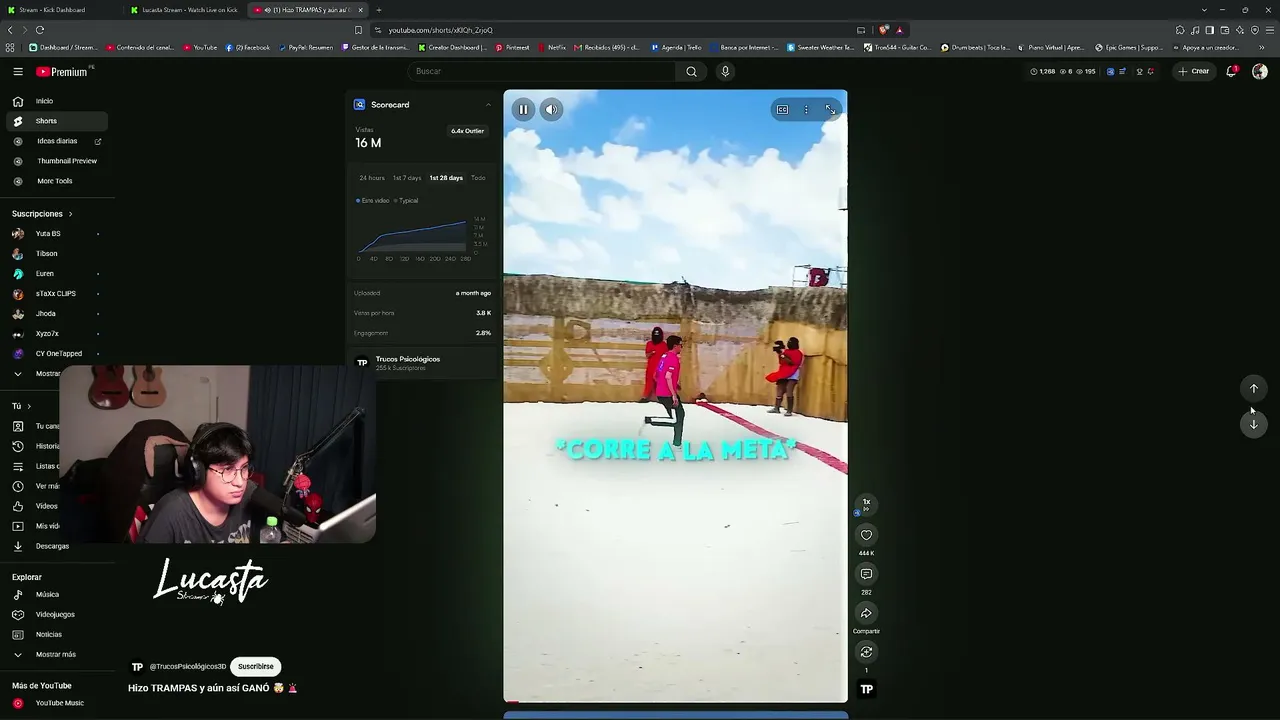The height and width of the screenshot is (720, 1280).
Task: Click the search magnifier button
Action: pos(691,72)
